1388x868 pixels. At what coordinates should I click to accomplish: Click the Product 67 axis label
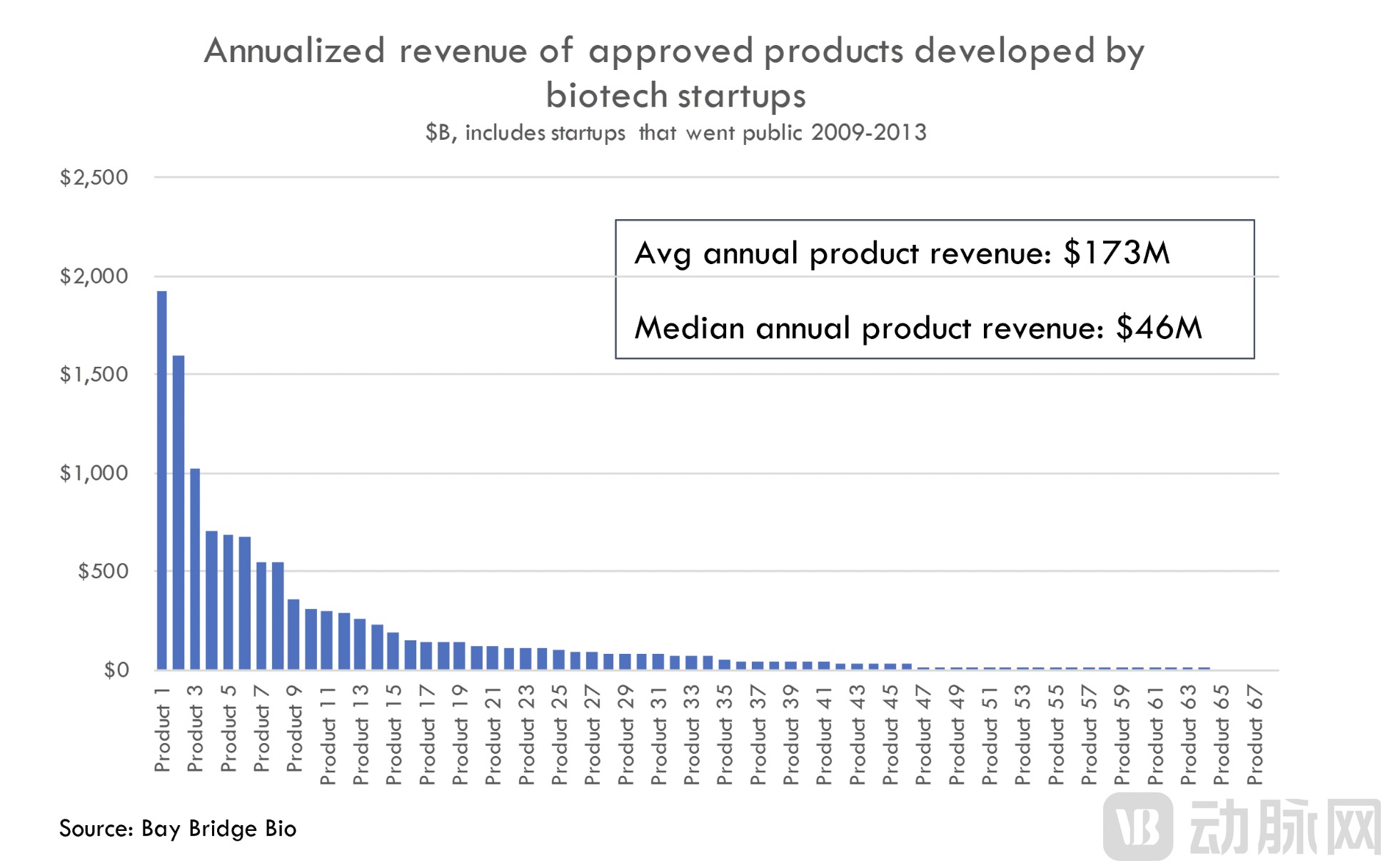pos(1254,735)
